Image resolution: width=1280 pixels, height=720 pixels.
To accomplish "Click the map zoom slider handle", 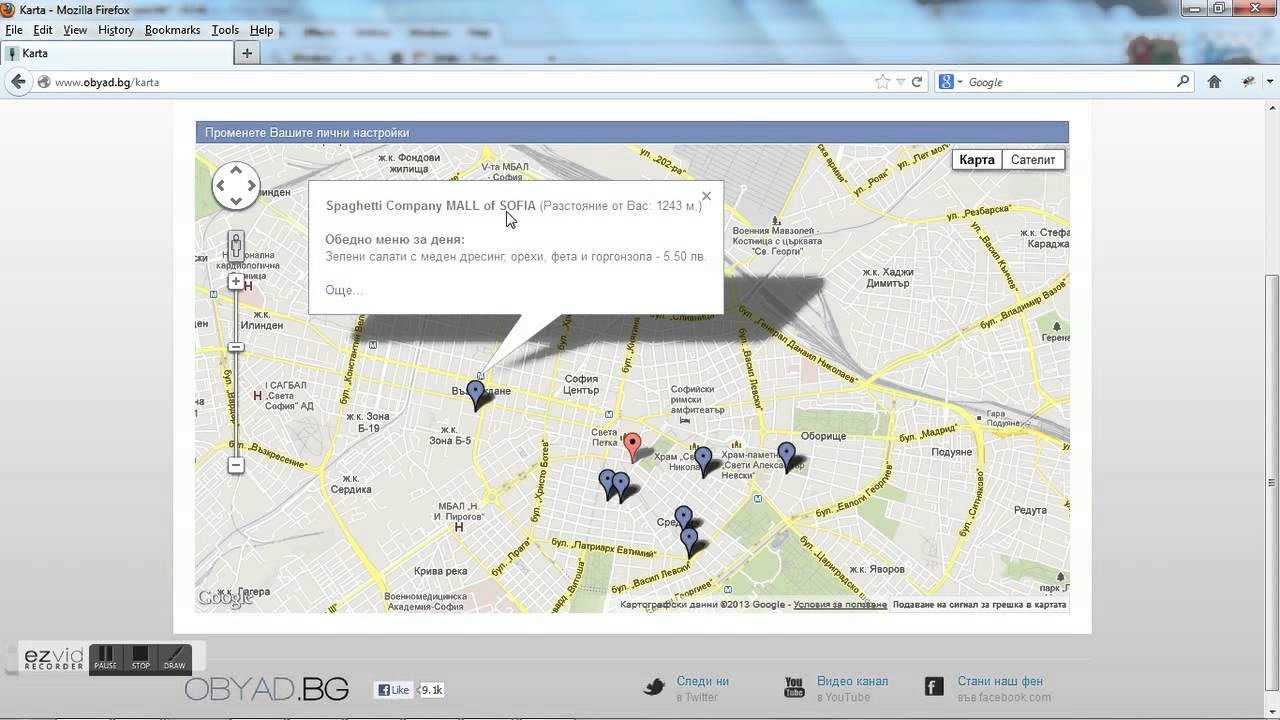I will tap(236, 347).
